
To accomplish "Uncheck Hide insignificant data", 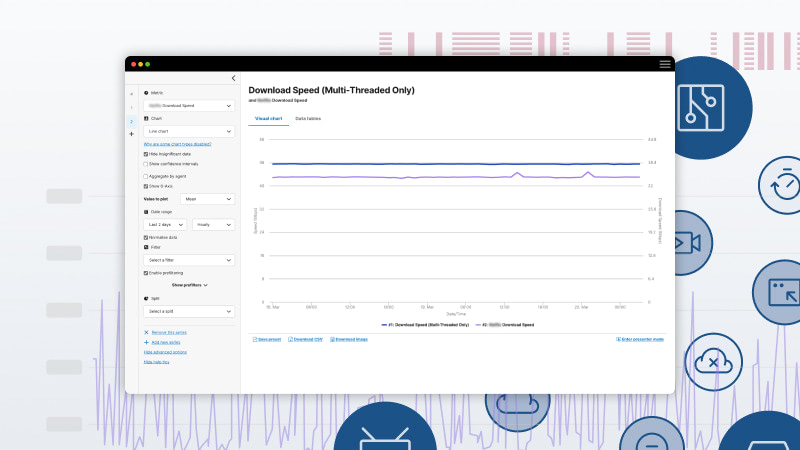I will [146, 154].
